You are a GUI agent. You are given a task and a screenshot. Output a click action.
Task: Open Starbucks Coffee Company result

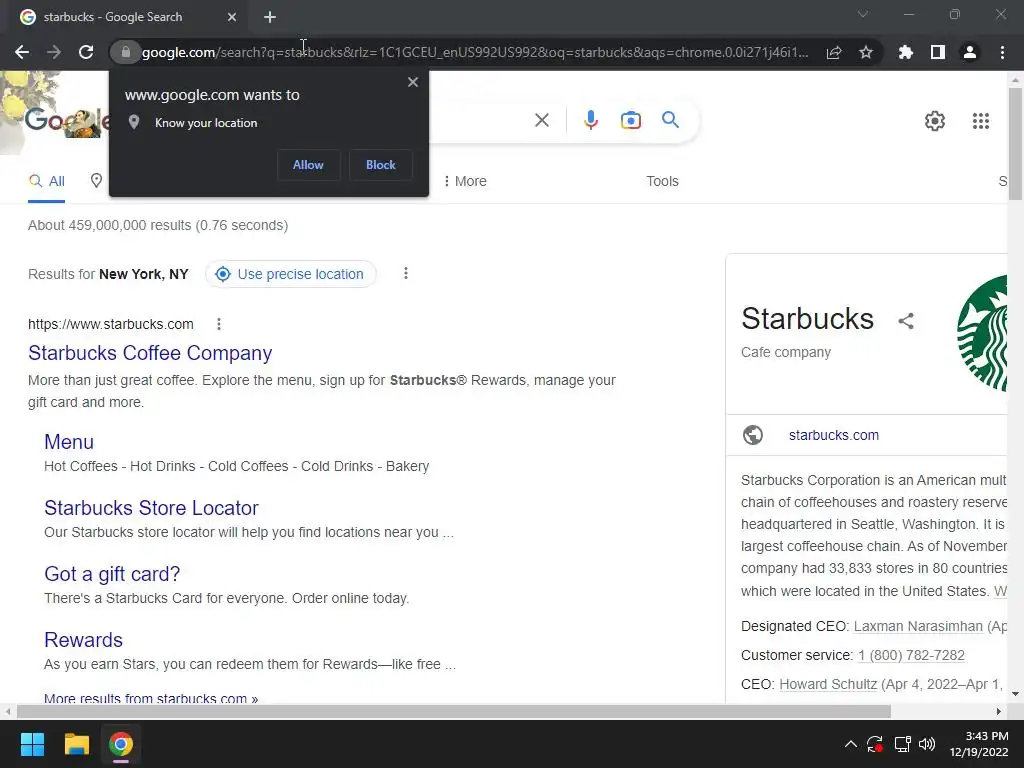click(x=150, y=353)
